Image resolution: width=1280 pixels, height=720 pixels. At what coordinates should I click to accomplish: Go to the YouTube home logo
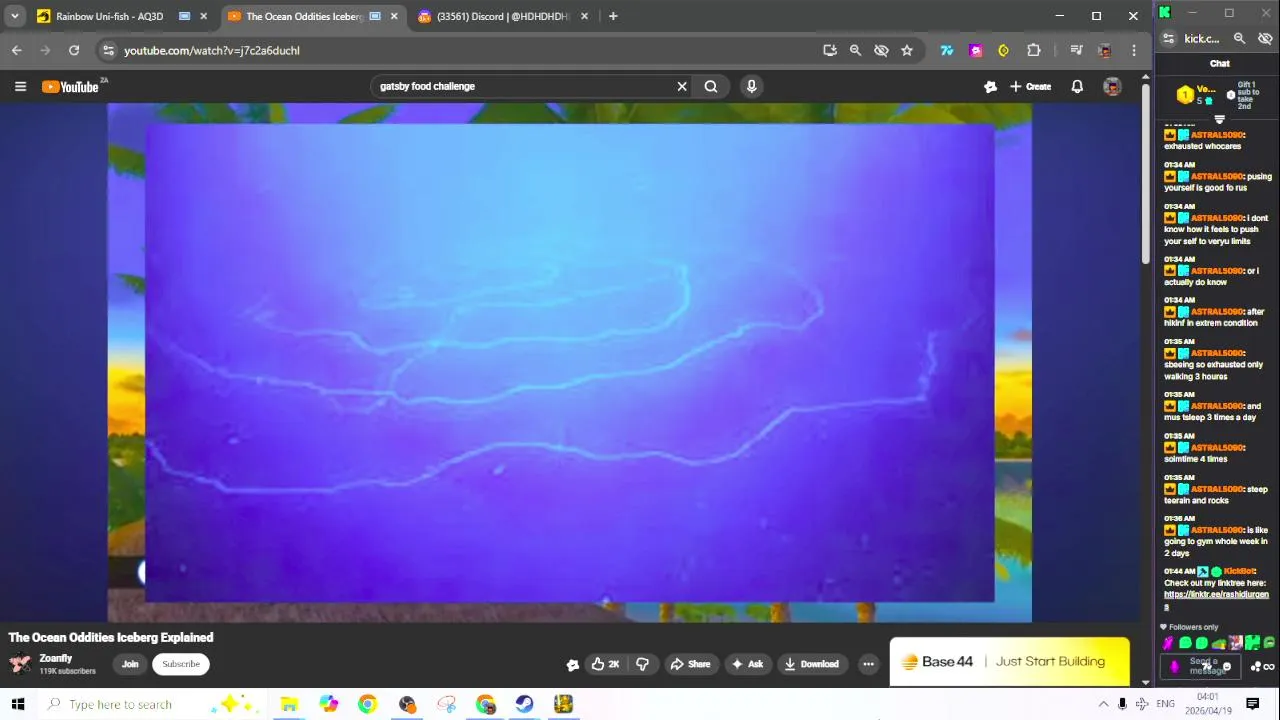72,87
